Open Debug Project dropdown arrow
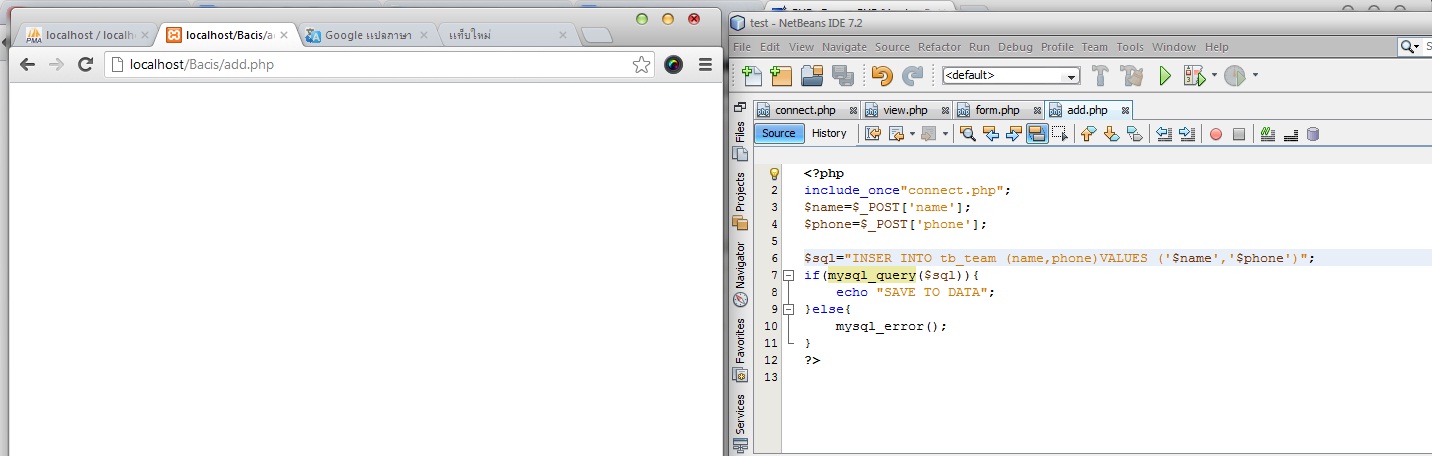1432x456 pixels. pyautogui.click(x=1214, y=75)
